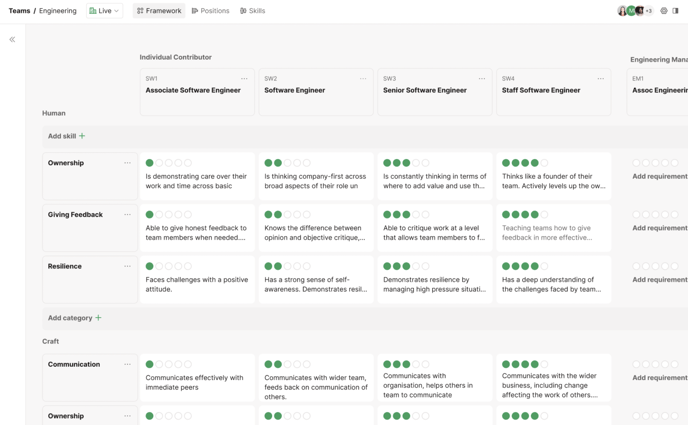Toggle the side panel layout icon

(676, 11)
